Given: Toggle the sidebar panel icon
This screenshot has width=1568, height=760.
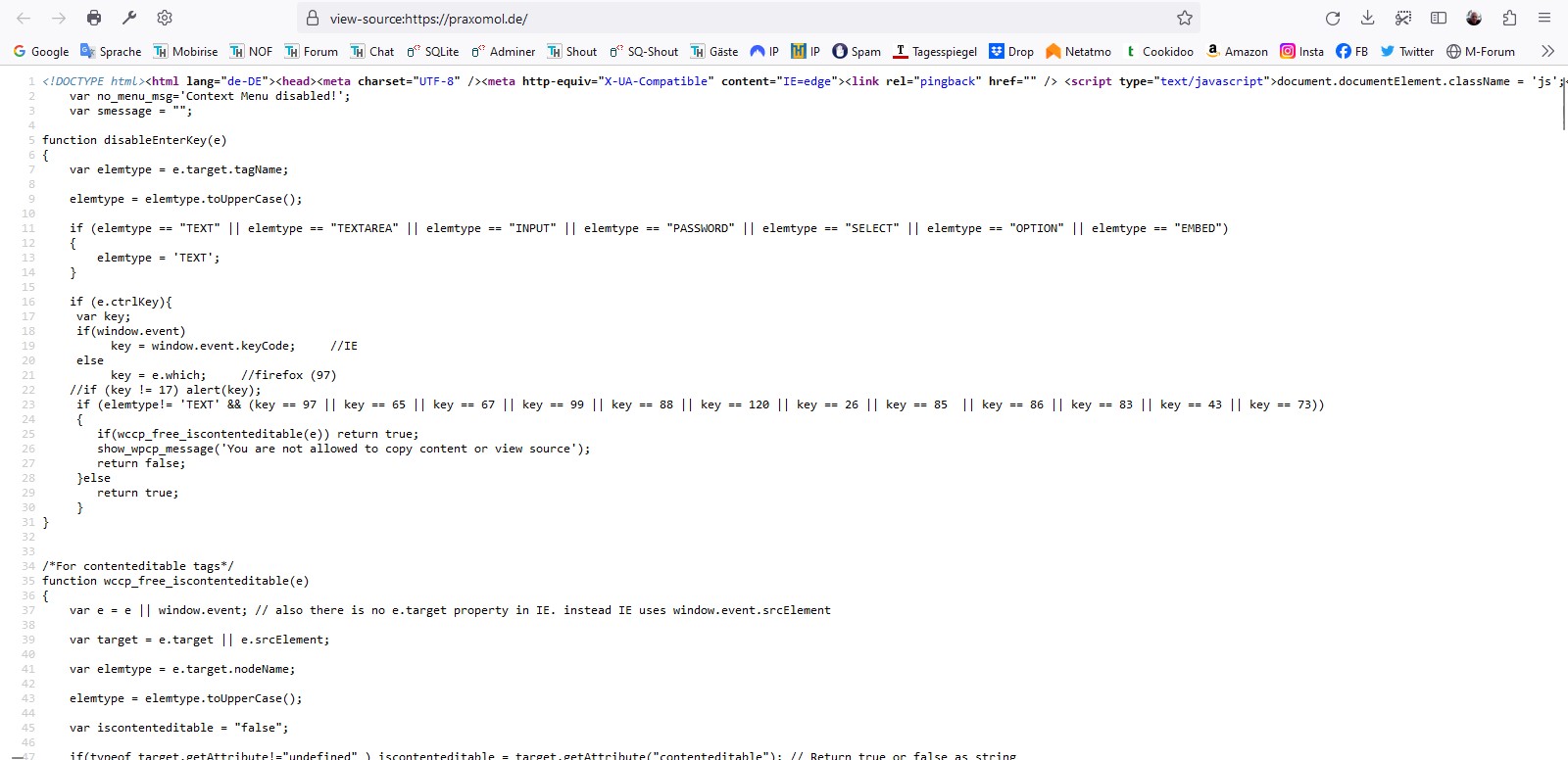Looking at the screenshot, I should pos(1439,18).
